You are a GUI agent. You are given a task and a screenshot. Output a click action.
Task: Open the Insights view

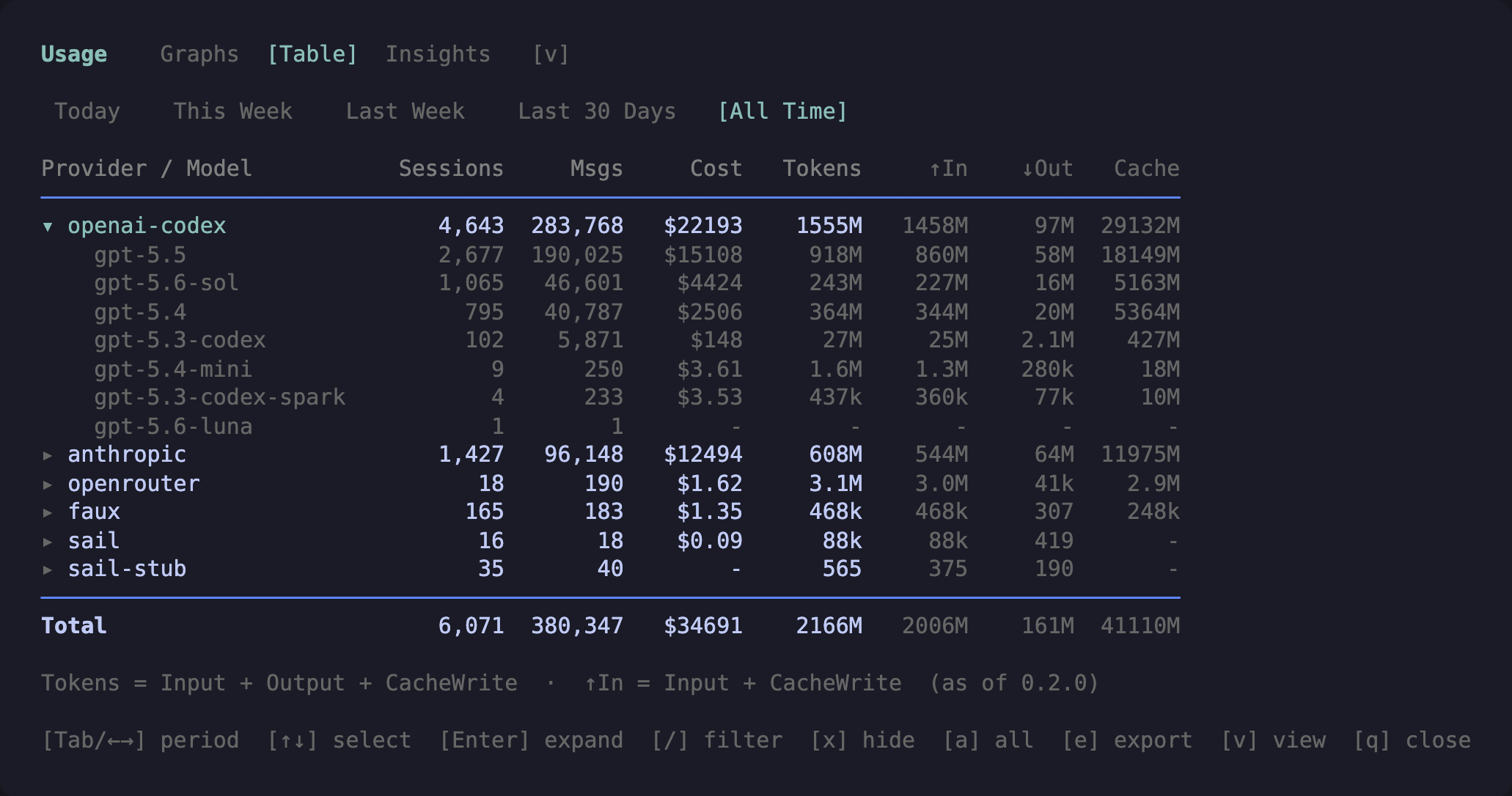click(x=438, y=54)
